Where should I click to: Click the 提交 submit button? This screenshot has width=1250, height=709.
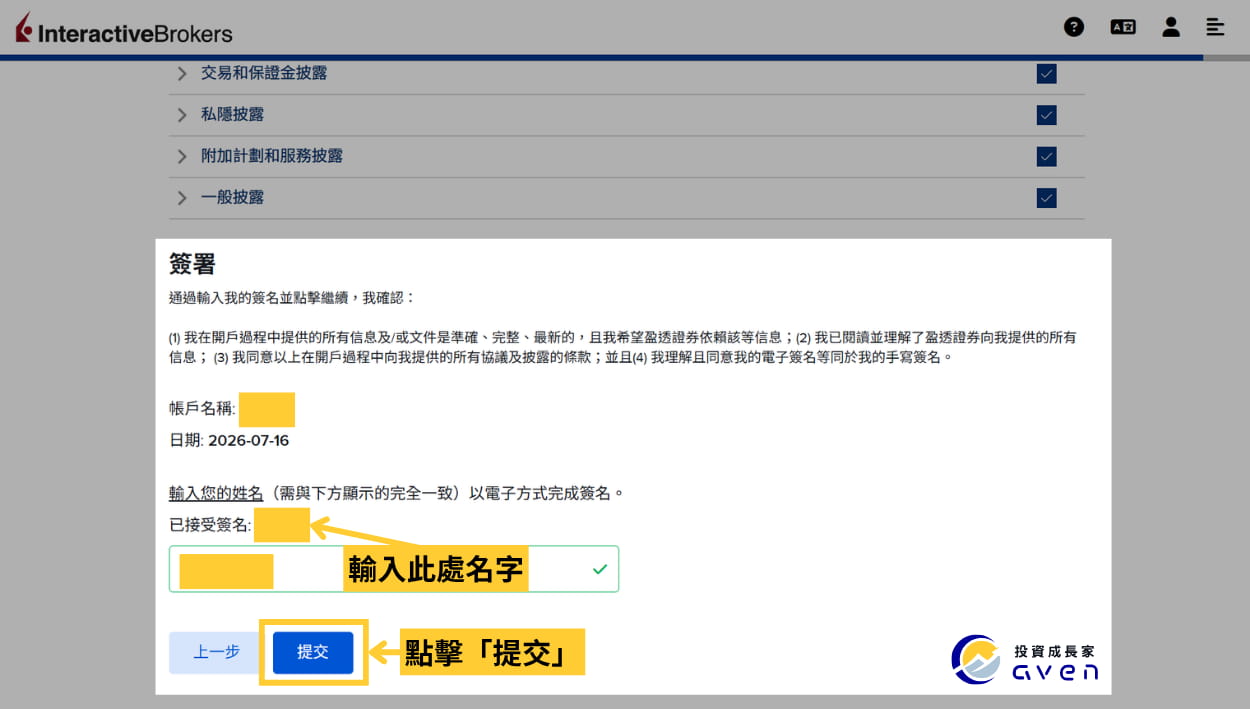(313, 652)
